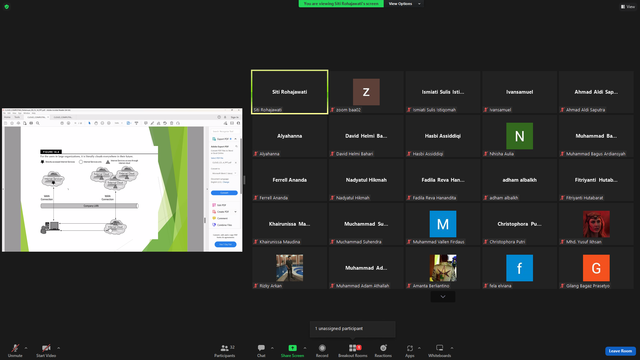The image size is (640, 360).
Task: Click the Ferrell Ananda participant tile
Action: (289, 180)
